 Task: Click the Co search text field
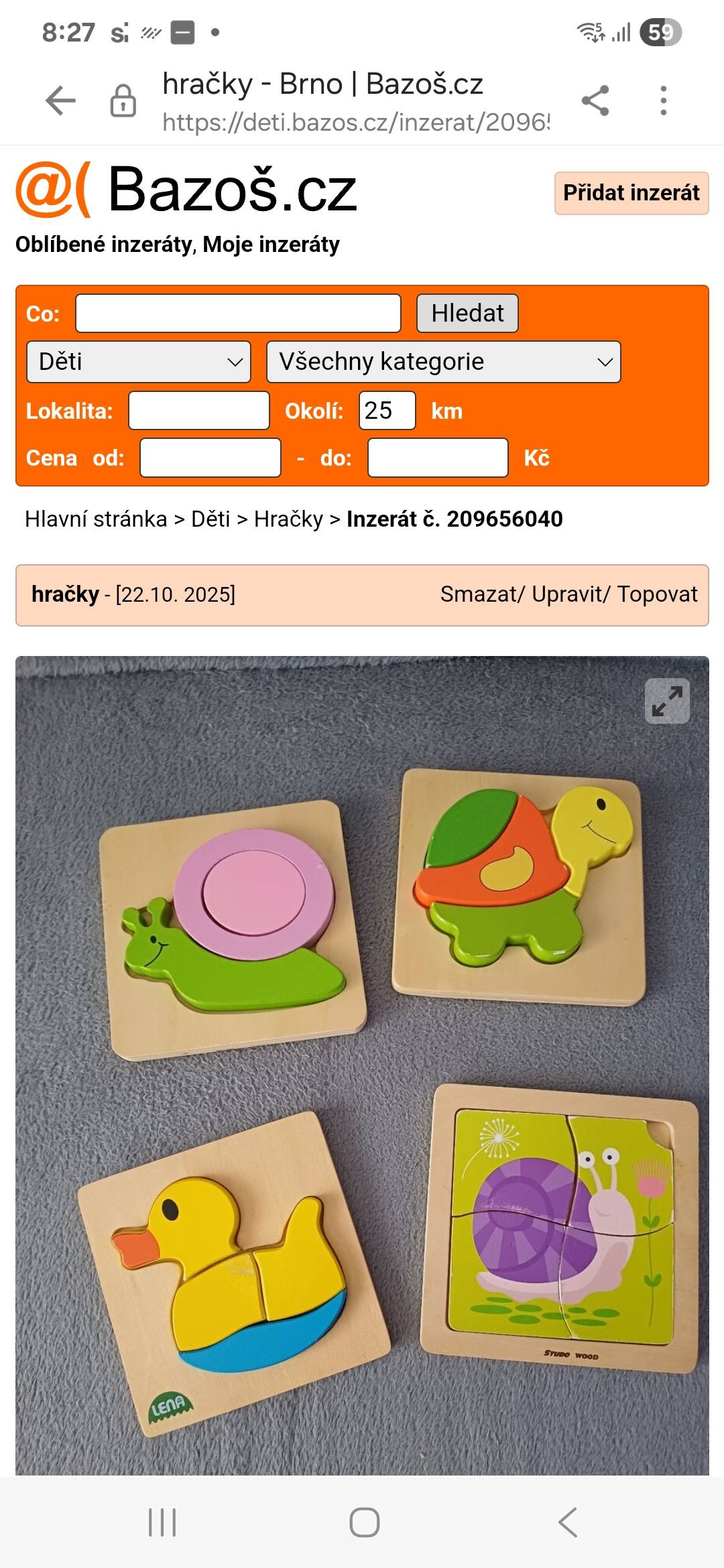click(238, 313)
